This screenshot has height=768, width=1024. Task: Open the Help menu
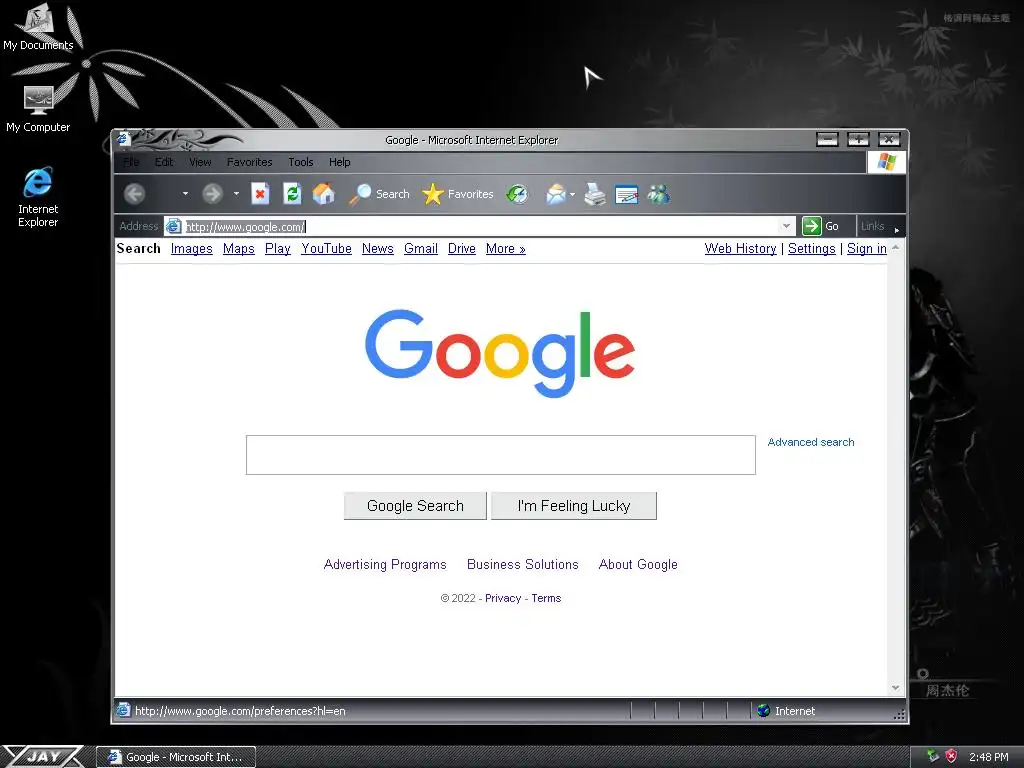(x=340, y=162)
